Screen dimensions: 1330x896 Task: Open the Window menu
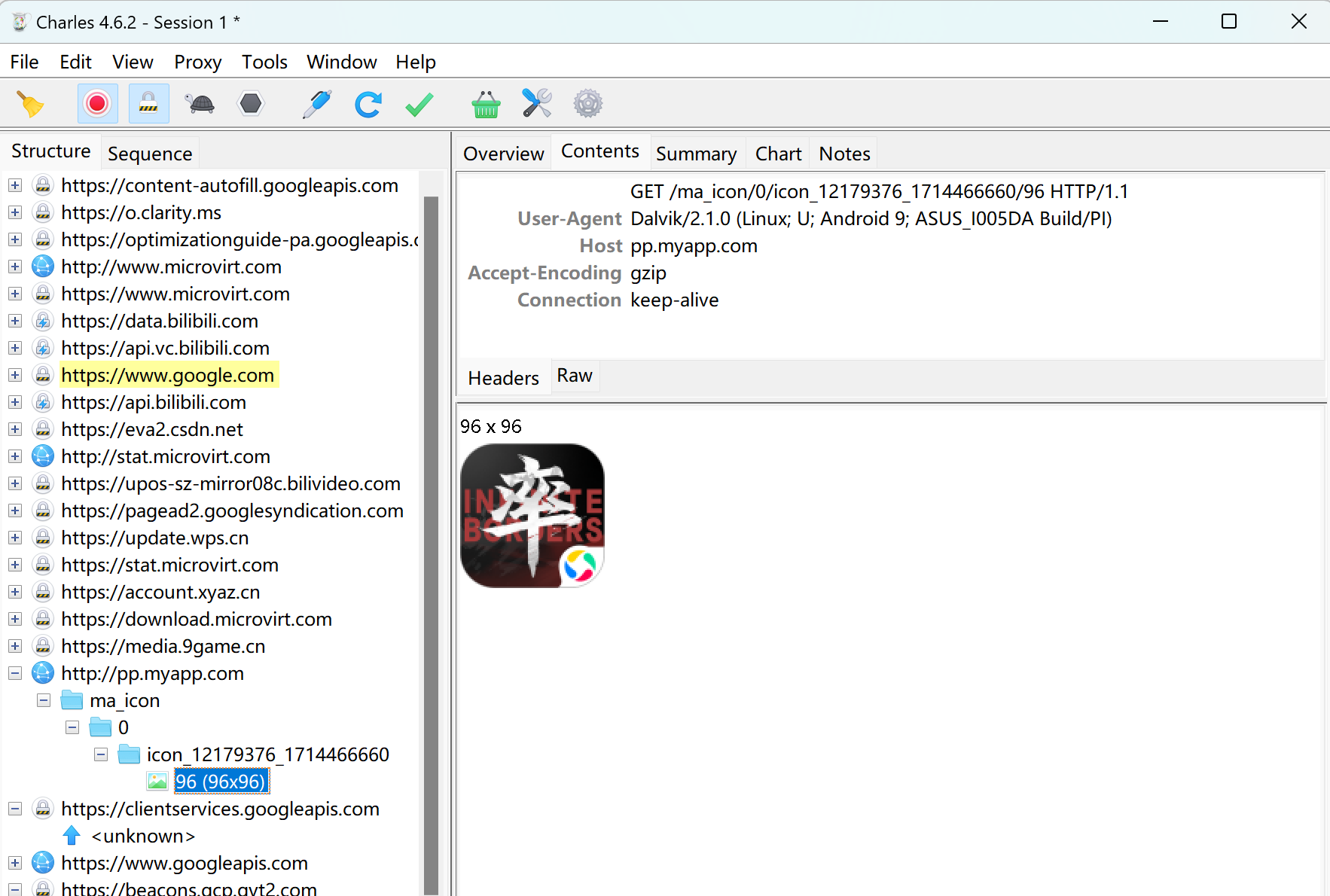pos(341,62)
